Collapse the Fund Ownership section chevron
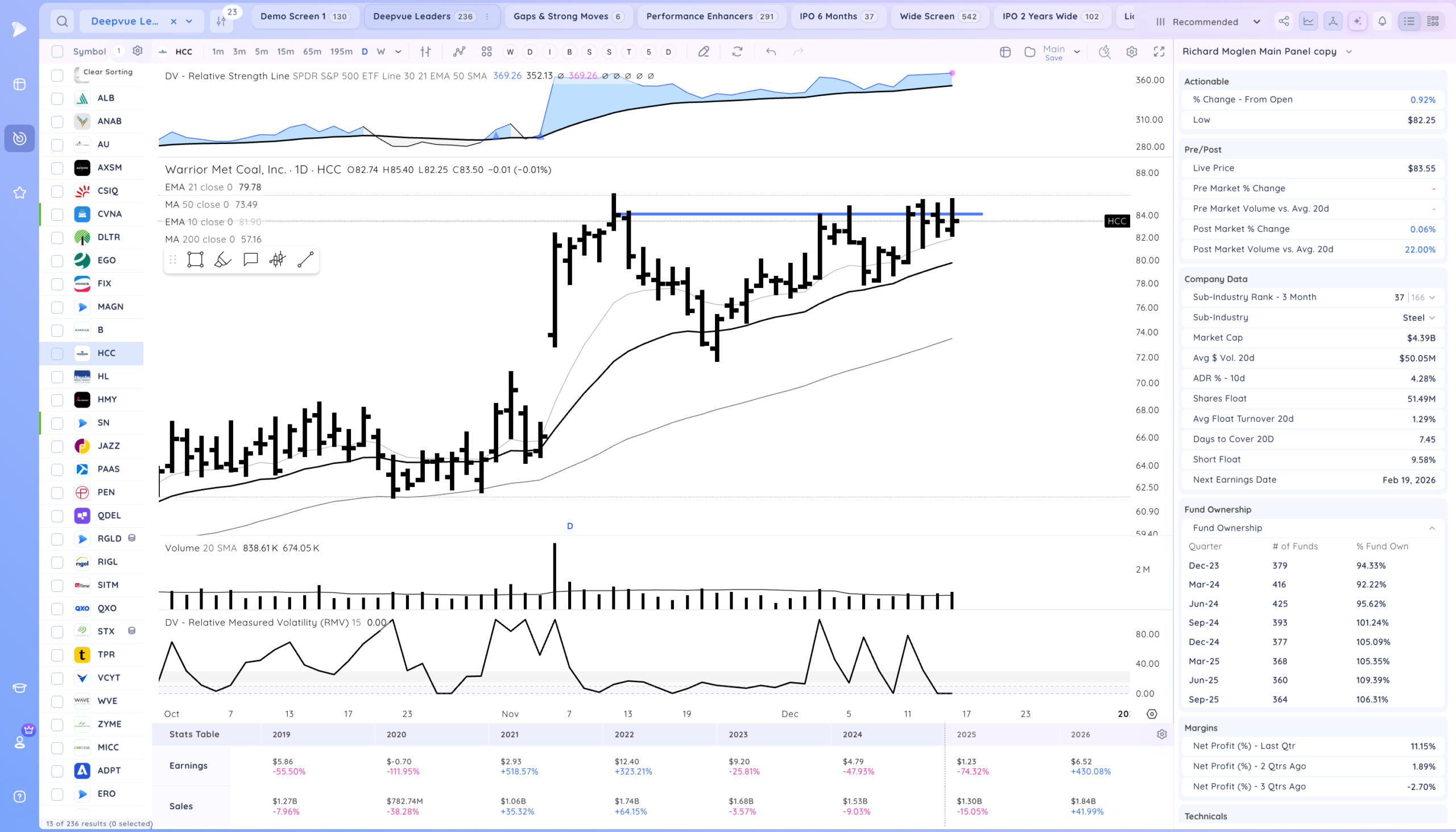The height and width of the screenshot is (832, 1456). point(1432,528)
